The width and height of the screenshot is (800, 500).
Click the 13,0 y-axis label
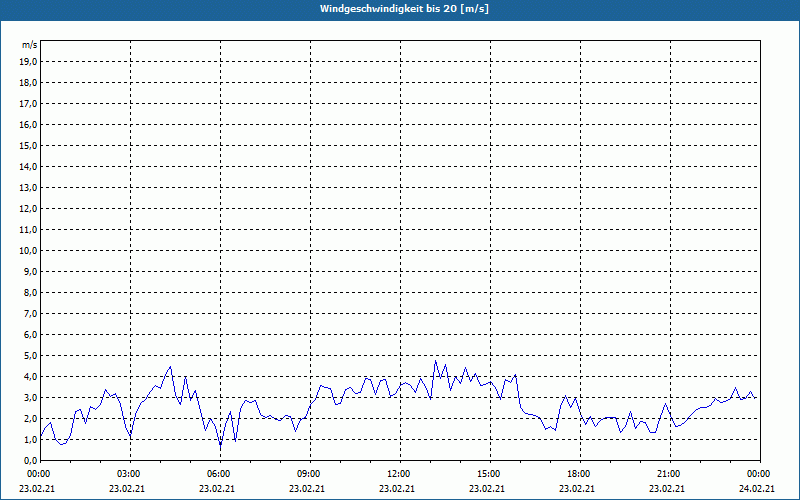tap(28, 187)
